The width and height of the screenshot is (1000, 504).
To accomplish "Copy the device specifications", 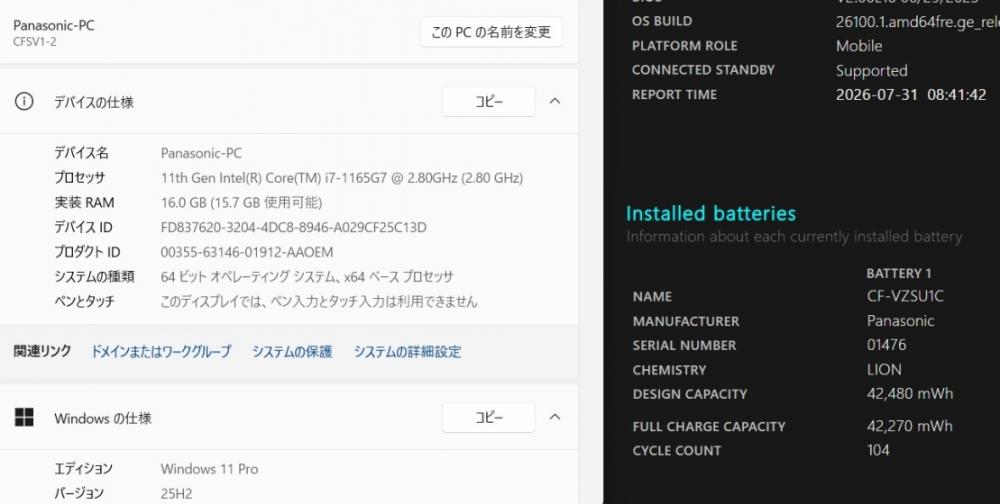I will click(489, 101).
